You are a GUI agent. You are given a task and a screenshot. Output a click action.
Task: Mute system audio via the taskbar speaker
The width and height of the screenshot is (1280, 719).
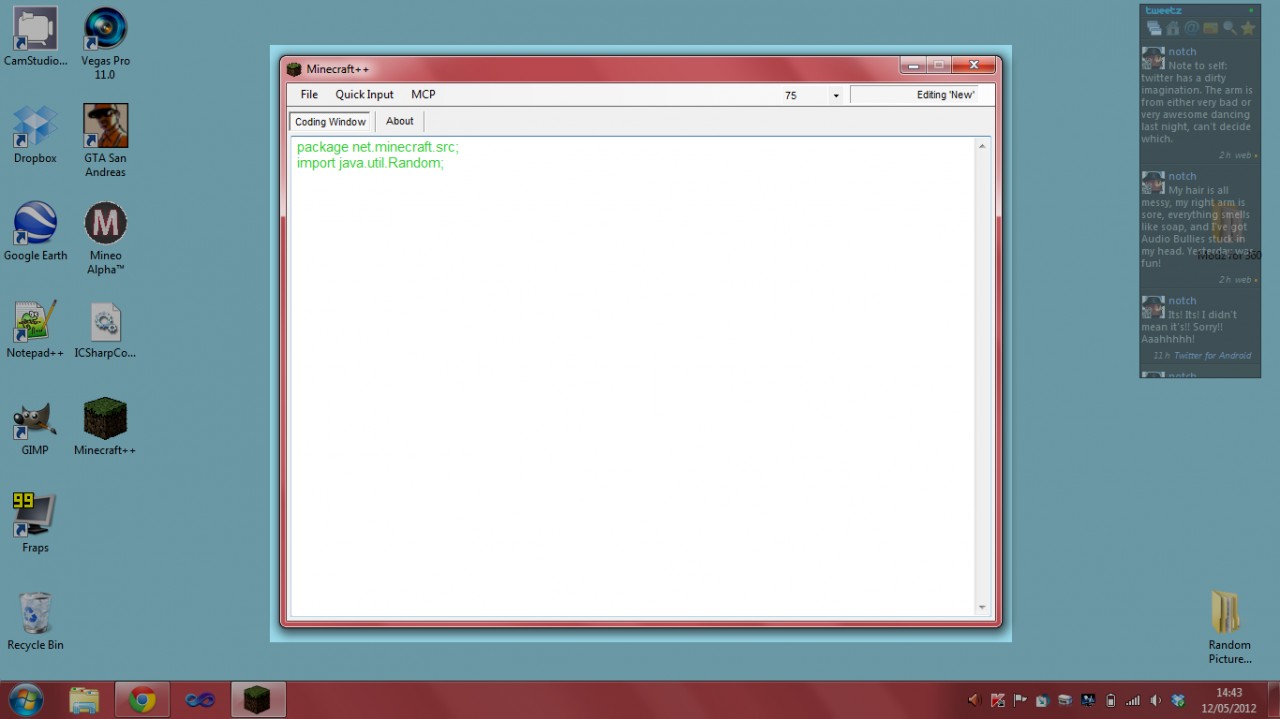tap(1155, 700)
